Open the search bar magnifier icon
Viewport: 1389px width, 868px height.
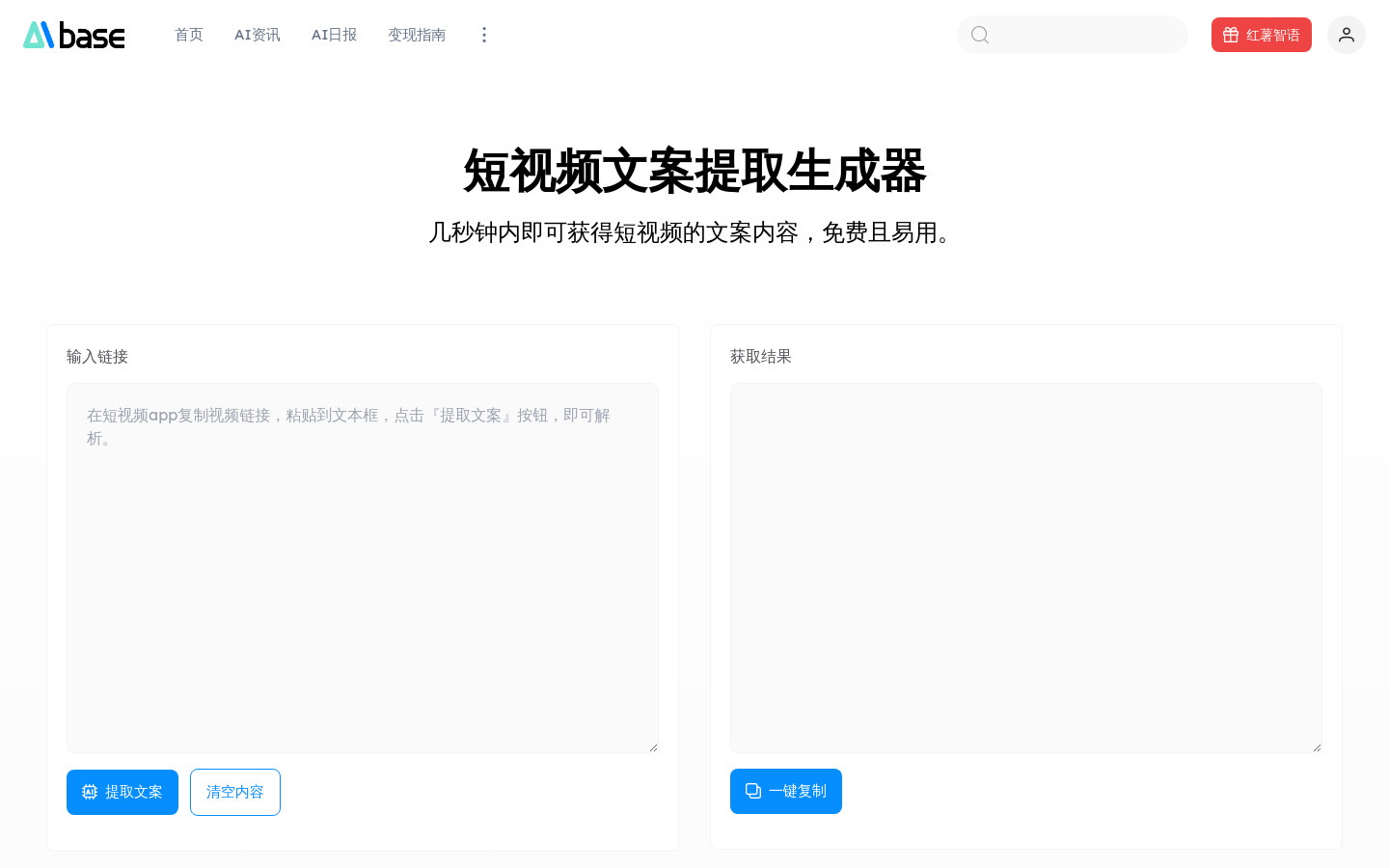pos(980,35)
